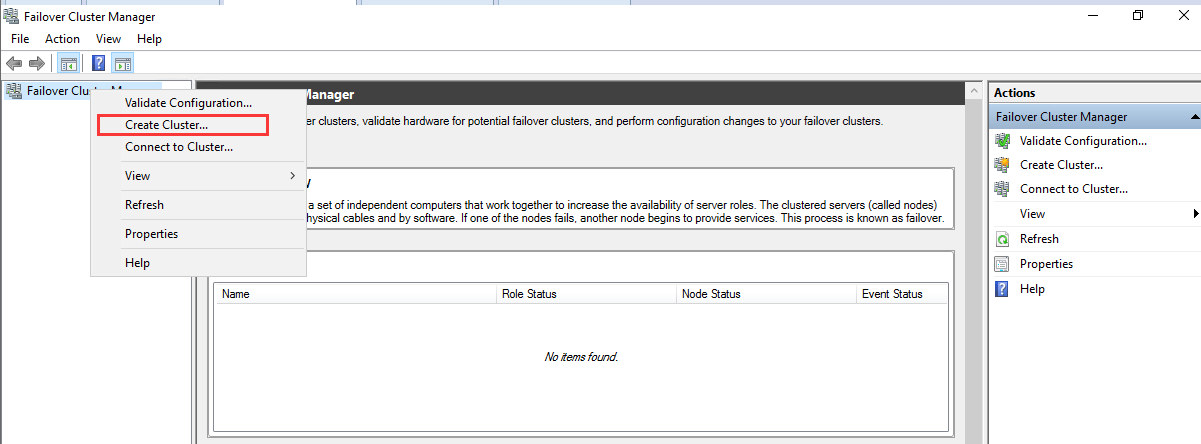Screen dimensions: 1201x444
Task: Choose Help in context menu
Action: click(198, 263)
